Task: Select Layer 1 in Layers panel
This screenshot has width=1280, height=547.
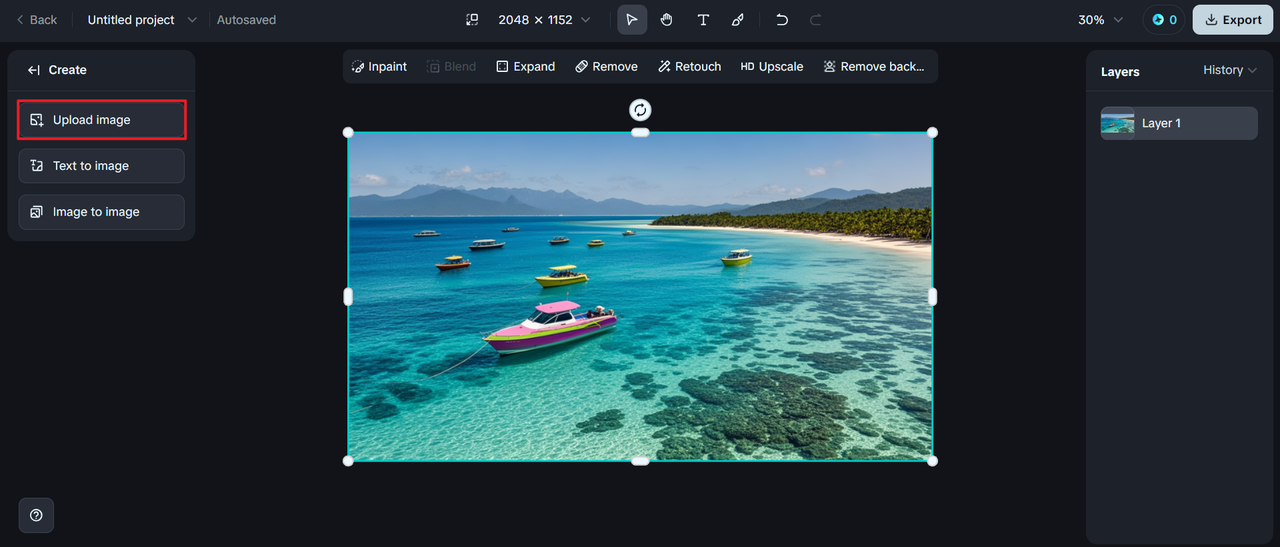Action: point(1179,123)
